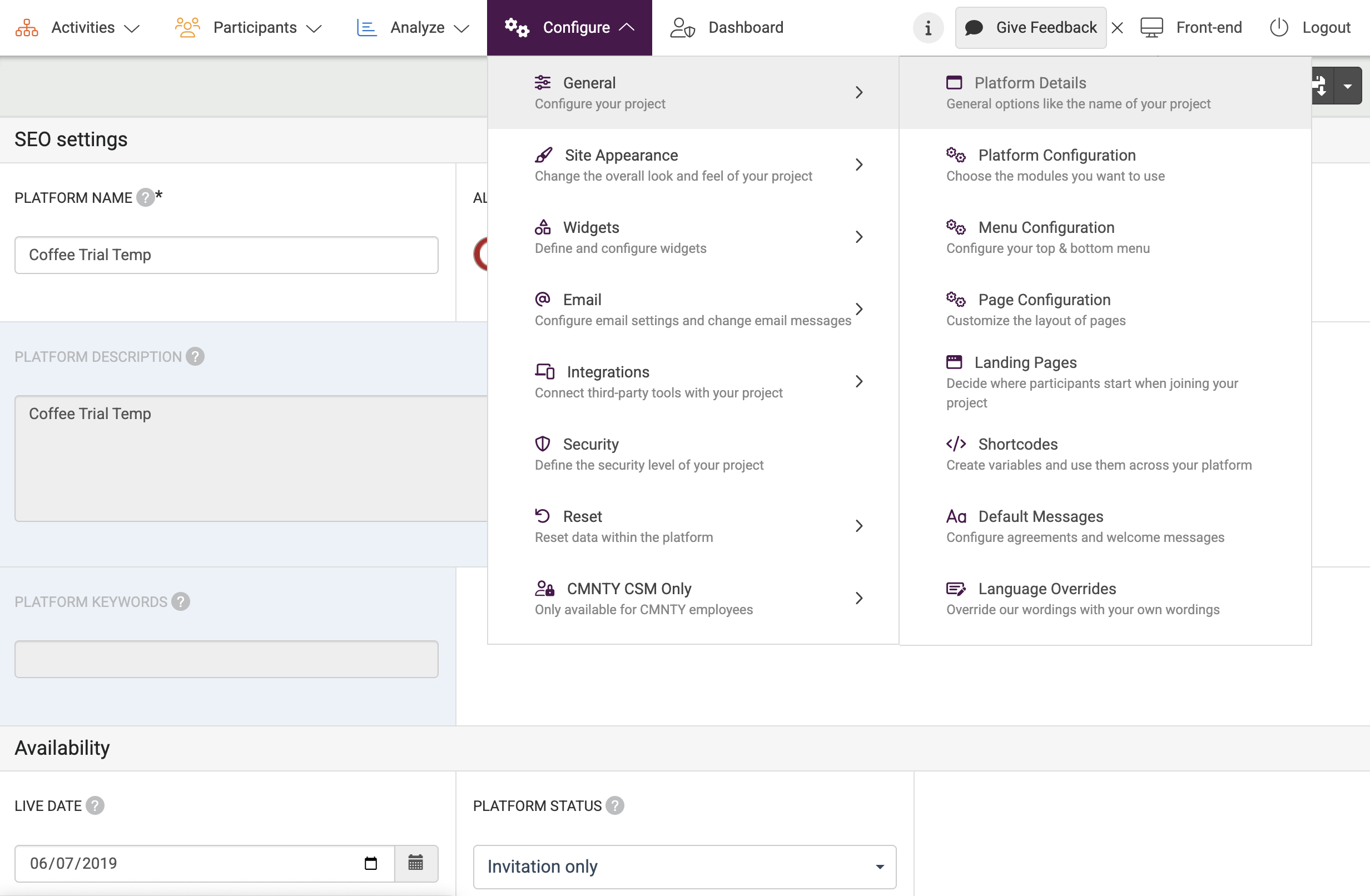Click Platform Keywords help icon
Viewport: 1370px width, 896px height.
point(181,601)
